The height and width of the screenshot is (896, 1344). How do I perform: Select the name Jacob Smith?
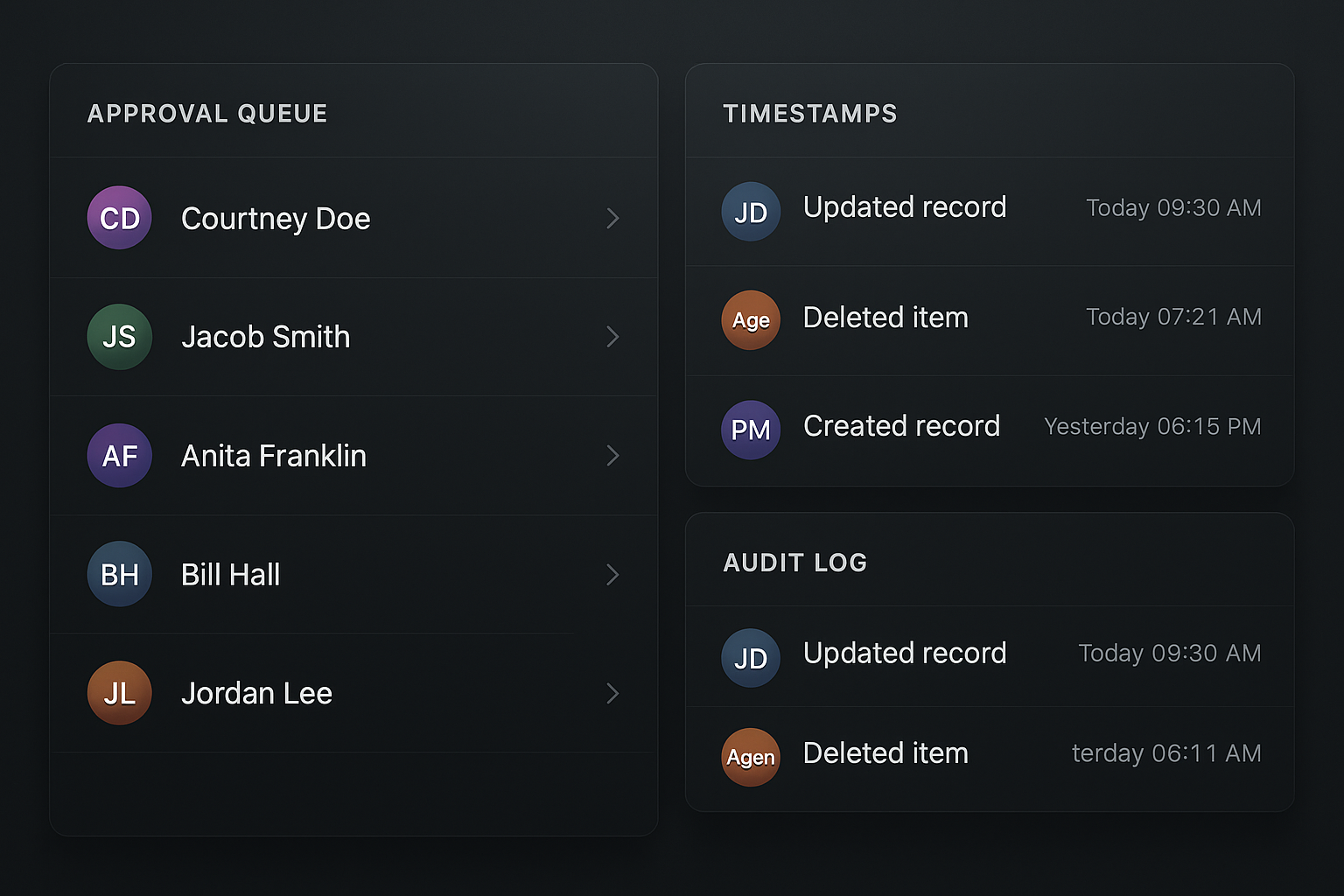266,337
